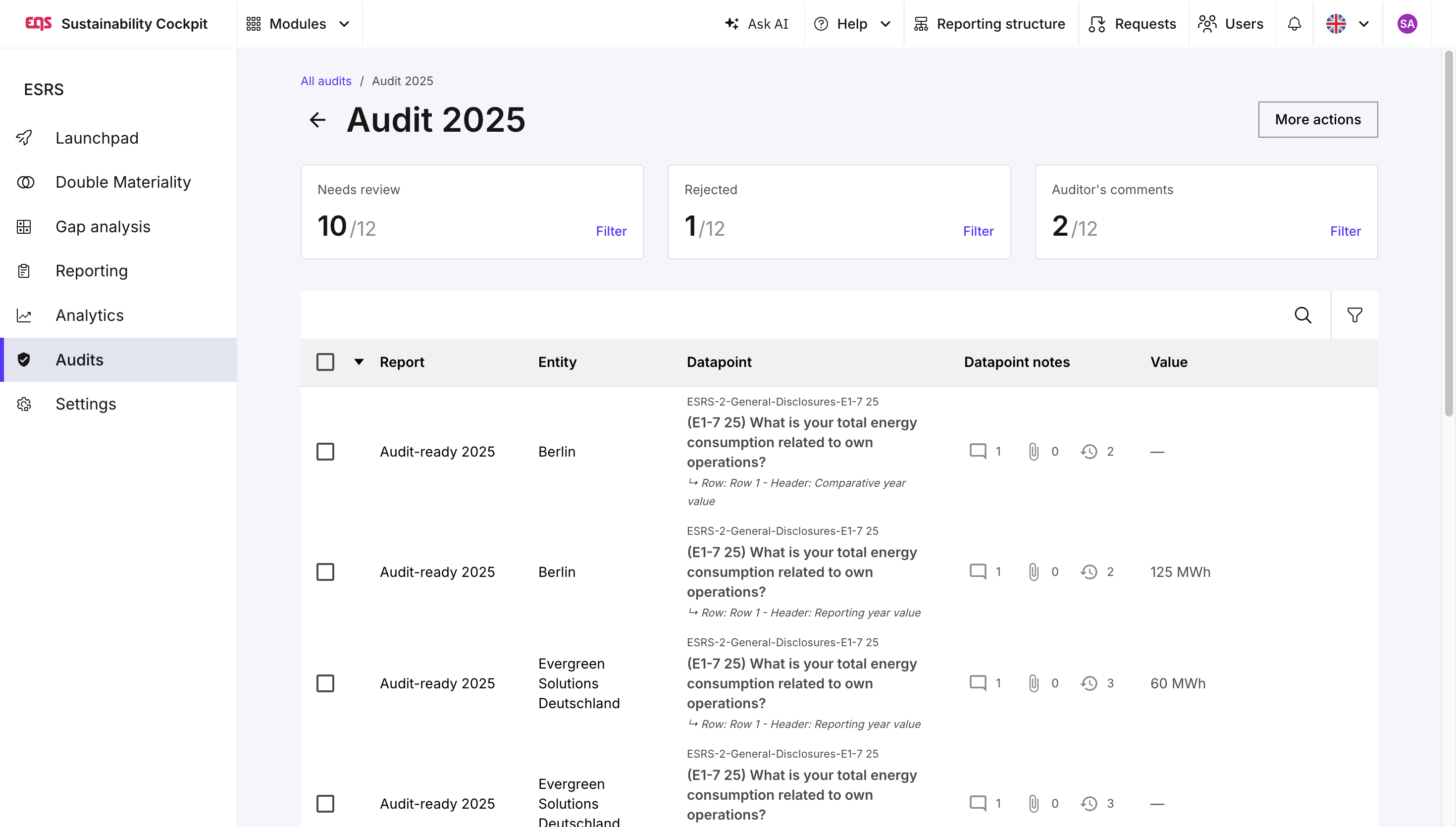Sort by the Report column header
The height and width of the screenshot is (827, 1456).
pyautogui.click(x=402, y=362)
